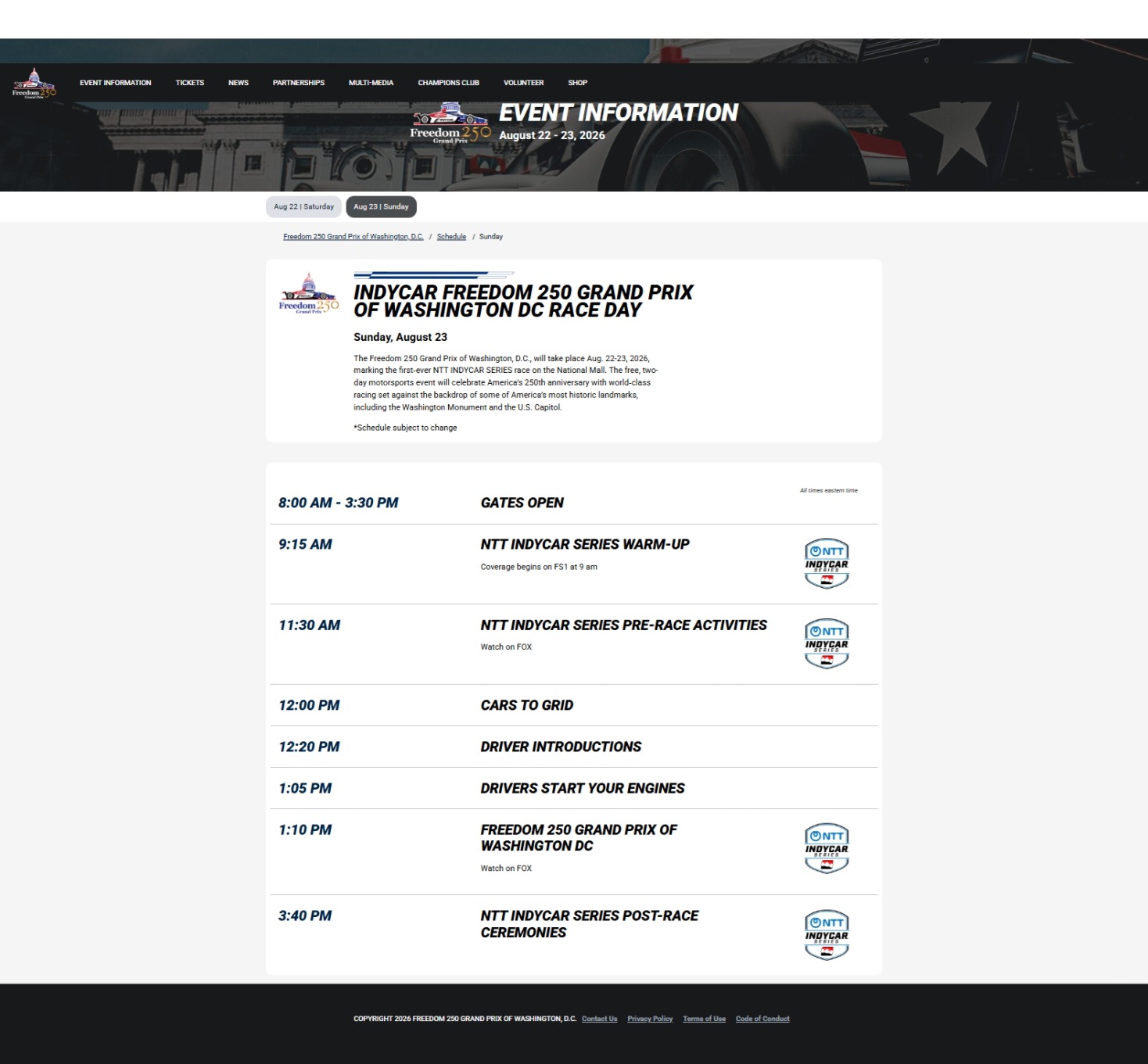This screenshot has width=1148, height=1064.
Task: Click the NTT IndyCar logo in the 1:10 PM race row
Action: point(827,848)
